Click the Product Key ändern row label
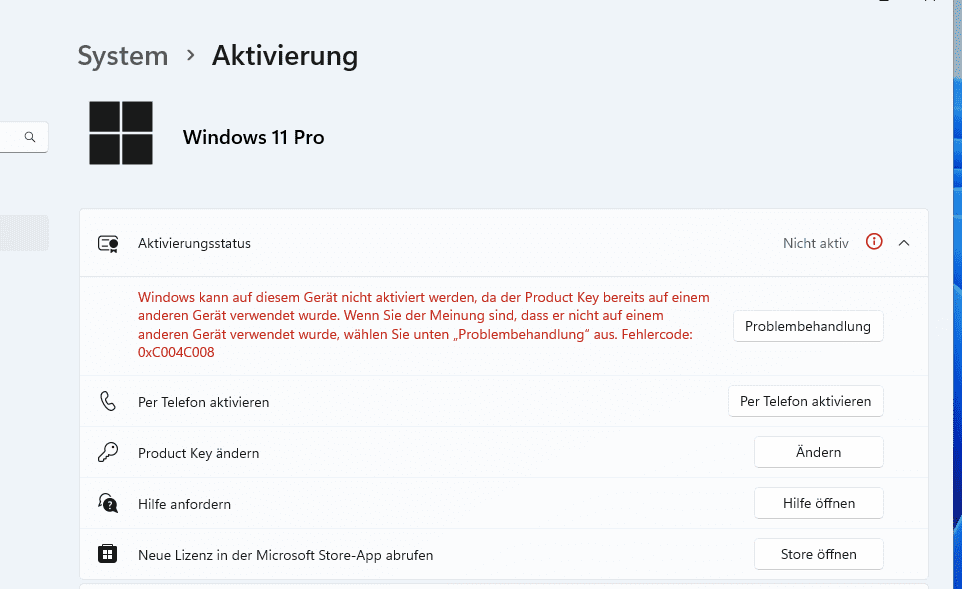This screenshot has width=962, height=589. click(199, 453)
